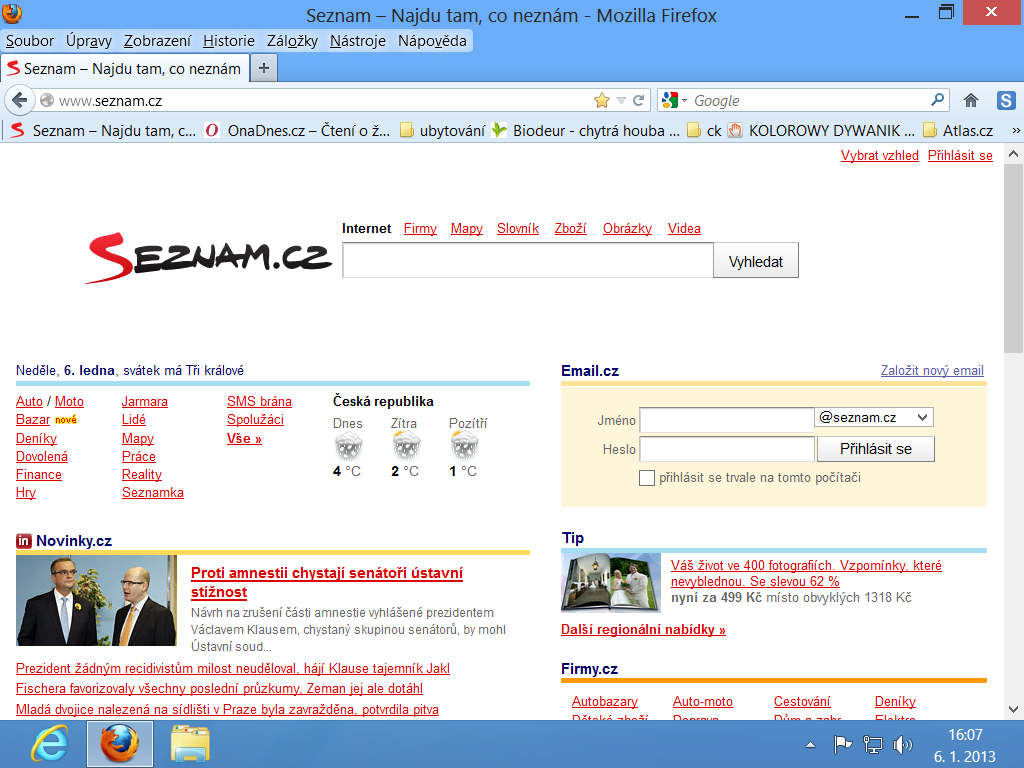The image size is (1024, 768).
Task: Open the Úpravy menu
Action: [89, 41]
